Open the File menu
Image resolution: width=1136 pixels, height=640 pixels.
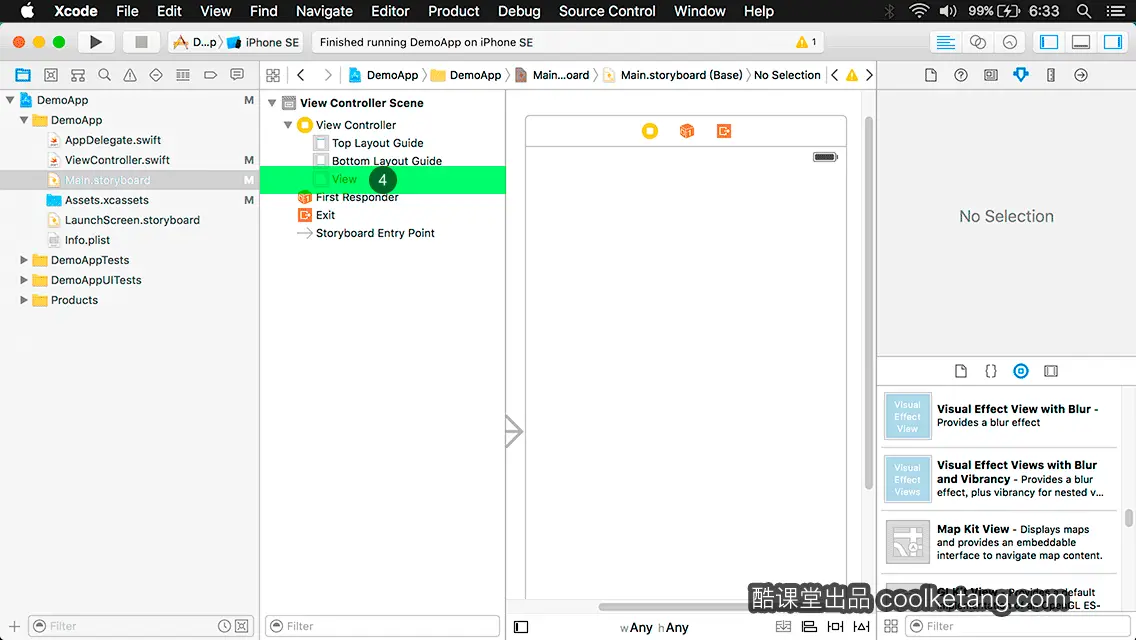127,11
